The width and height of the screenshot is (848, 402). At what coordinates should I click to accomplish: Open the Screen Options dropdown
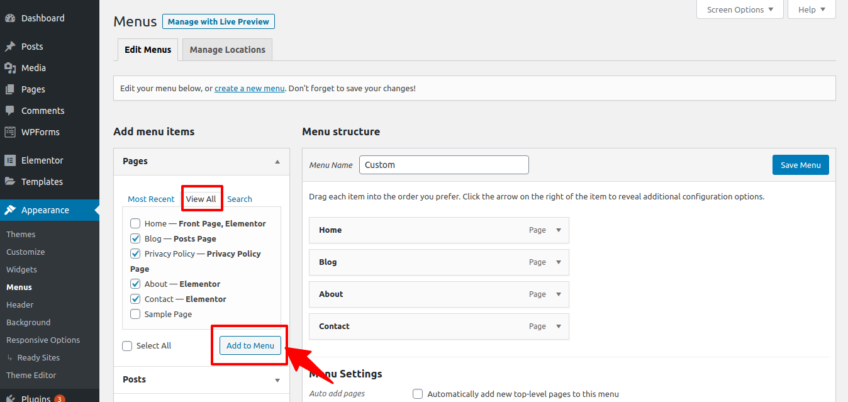[x=739, y=9]
